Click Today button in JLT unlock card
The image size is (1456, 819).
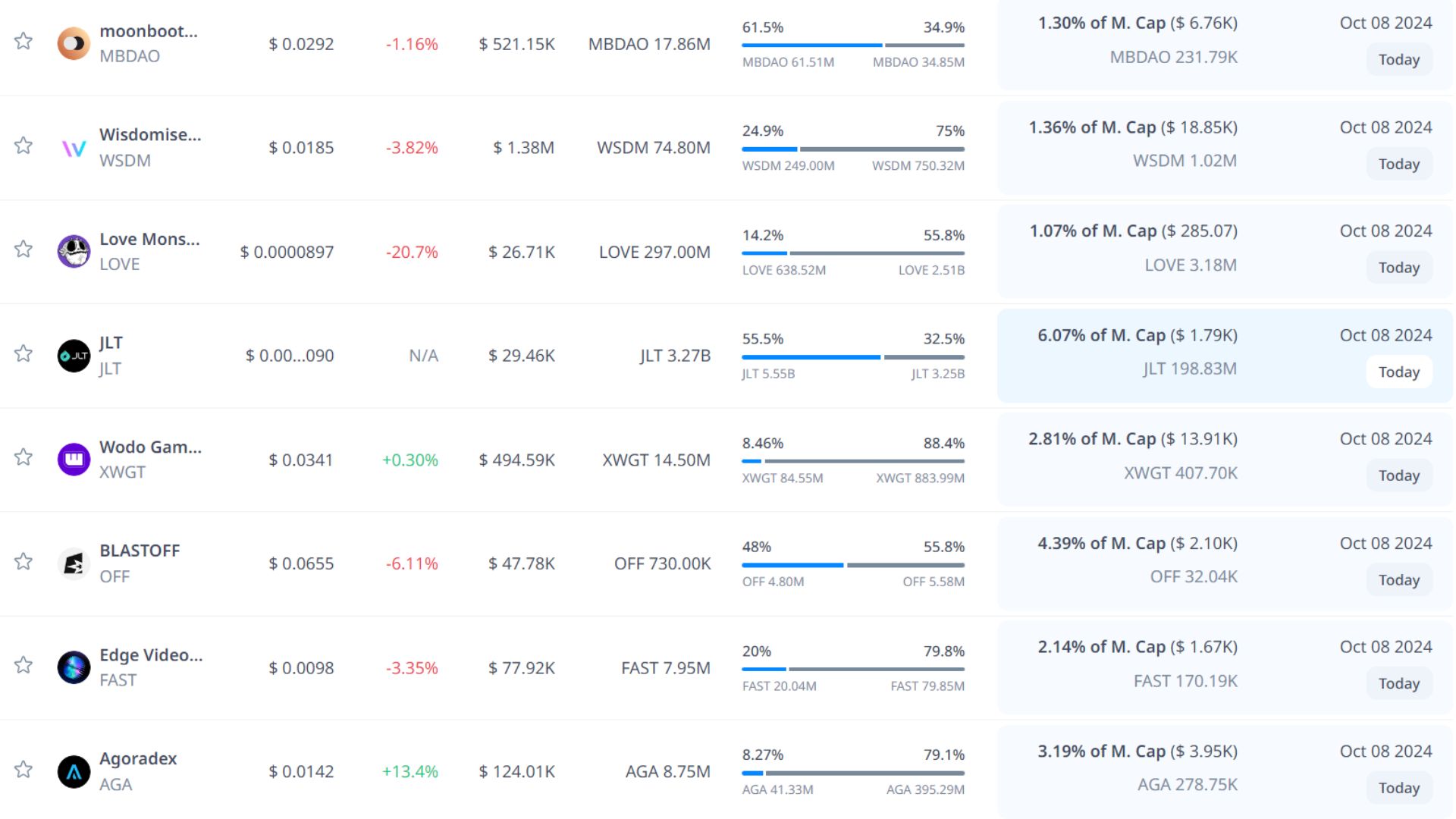pyautogui.click(x=1398, y=372)
